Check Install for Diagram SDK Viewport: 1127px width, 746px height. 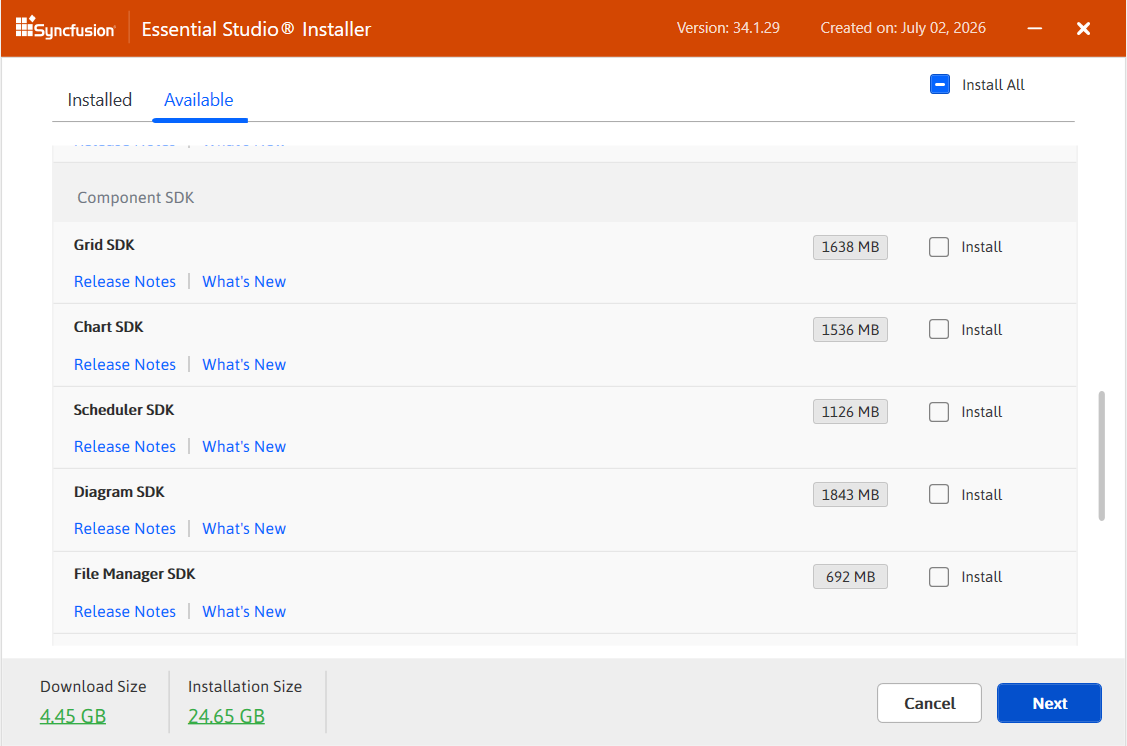[x=939, y=494]
